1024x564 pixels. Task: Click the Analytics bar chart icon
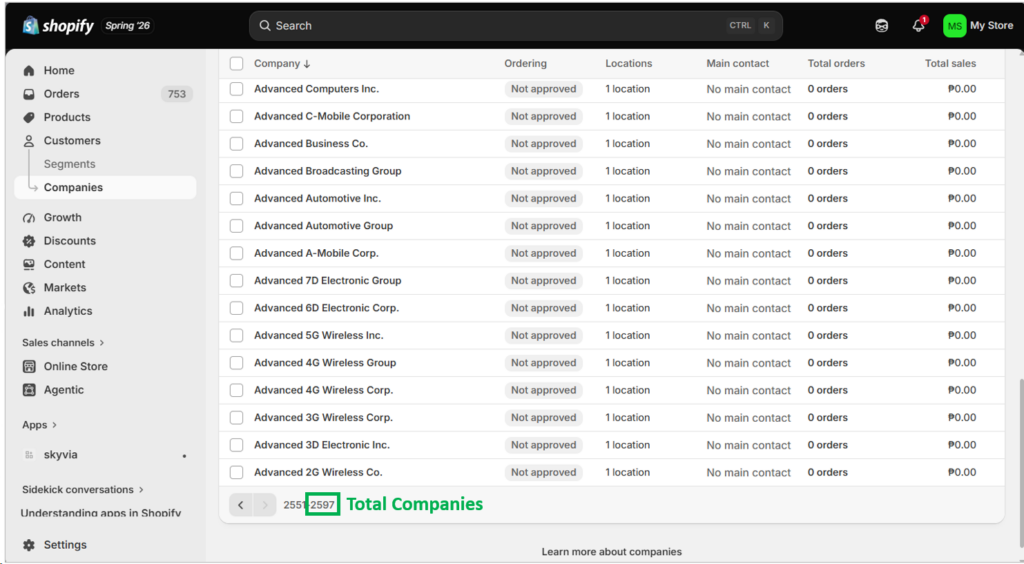(29, 311)
